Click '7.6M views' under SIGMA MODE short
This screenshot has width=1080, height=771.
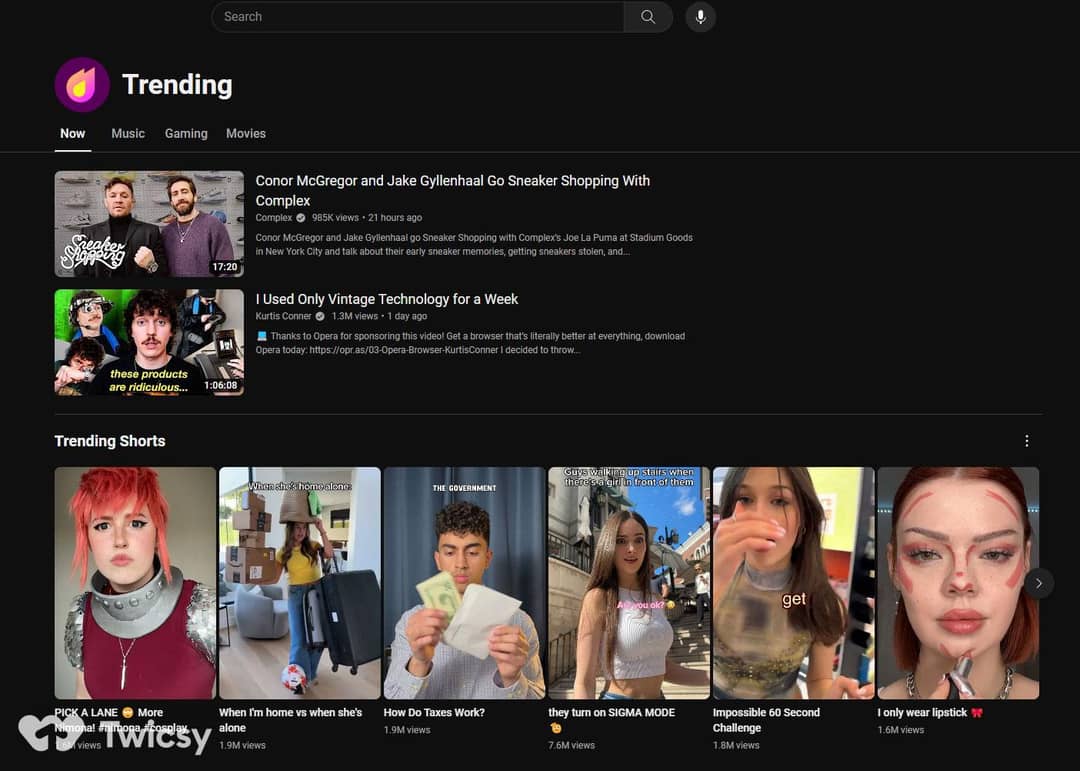(x=572, y=746)
